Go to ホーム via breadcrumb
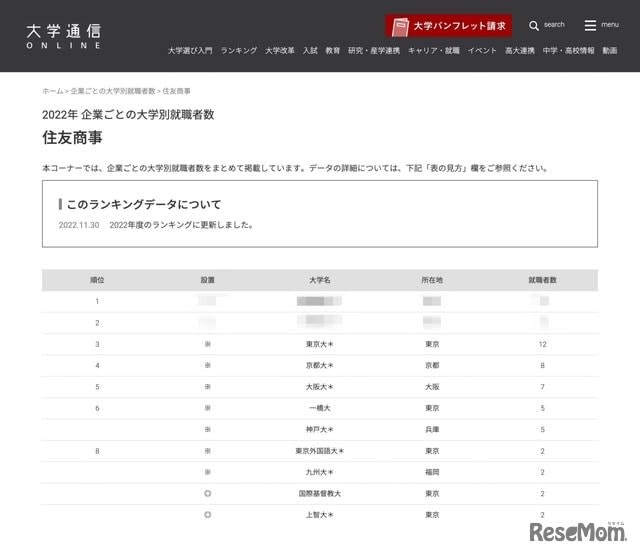Viewport: 640px width, 555px height. 53,91
